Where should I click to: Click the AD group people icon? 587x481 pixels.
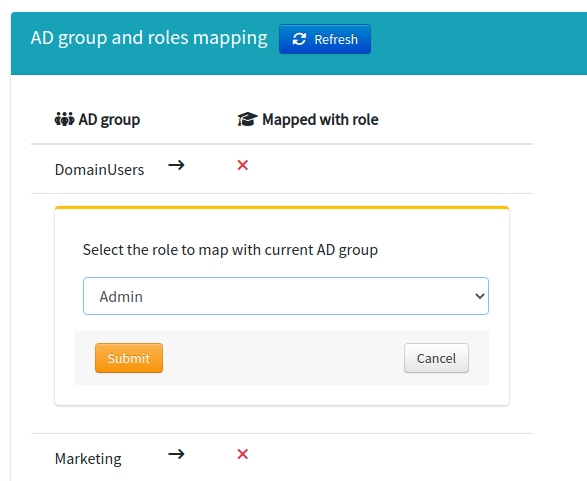(64, 119)
